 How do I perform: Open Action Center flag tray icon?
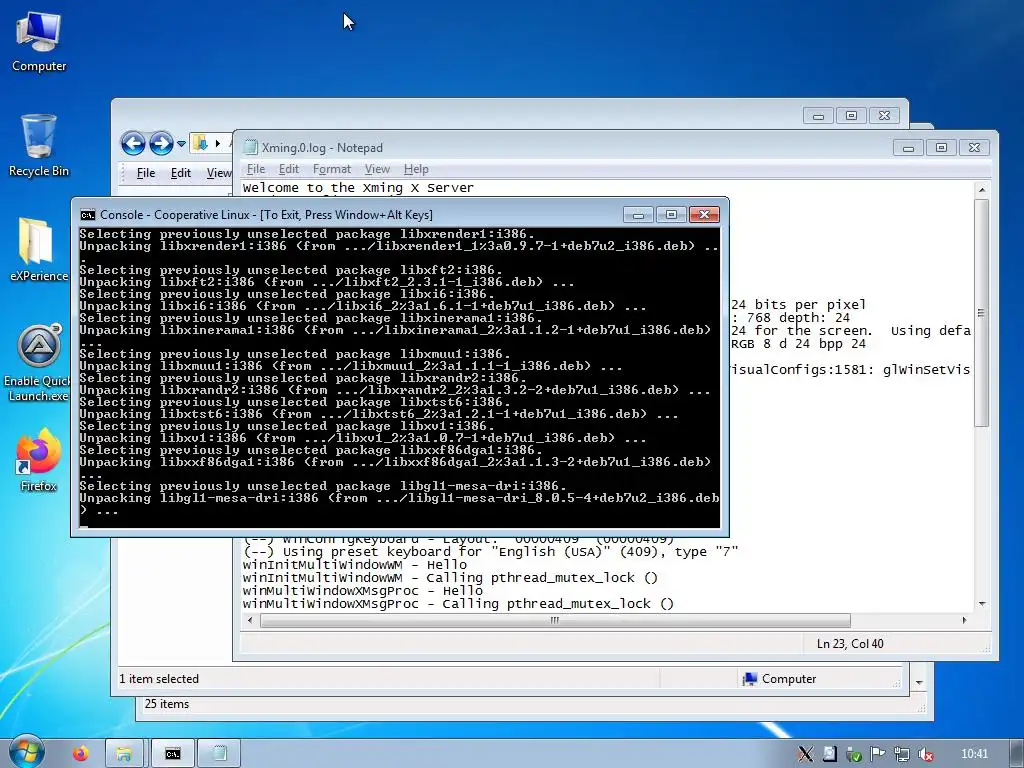877,754
